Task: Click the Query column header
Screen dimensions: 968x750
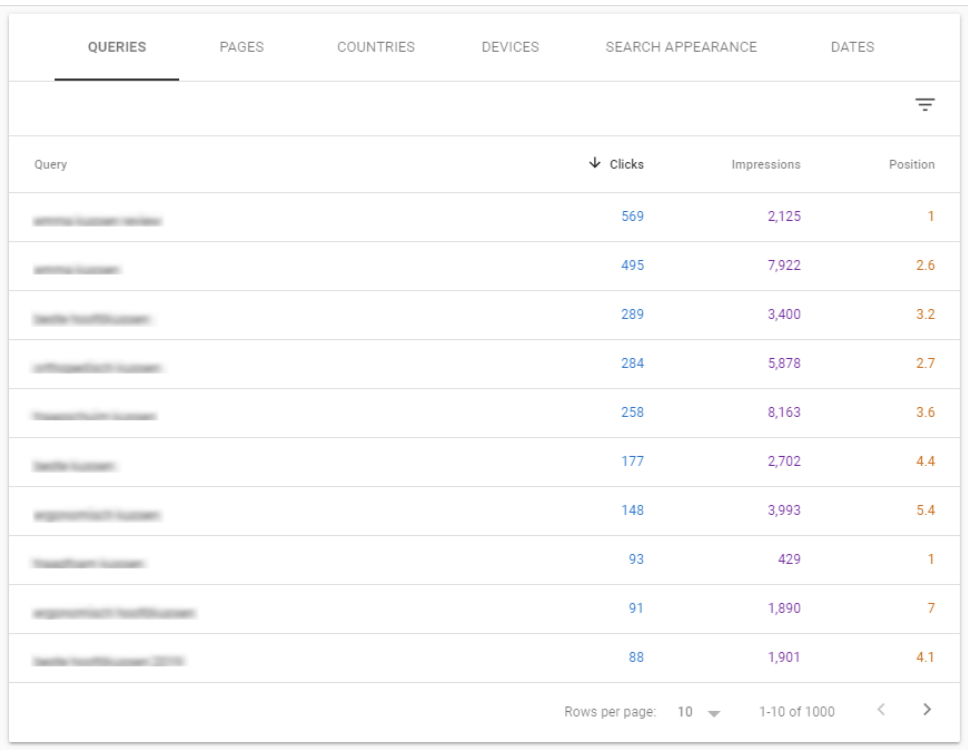Action: point(51,165)
